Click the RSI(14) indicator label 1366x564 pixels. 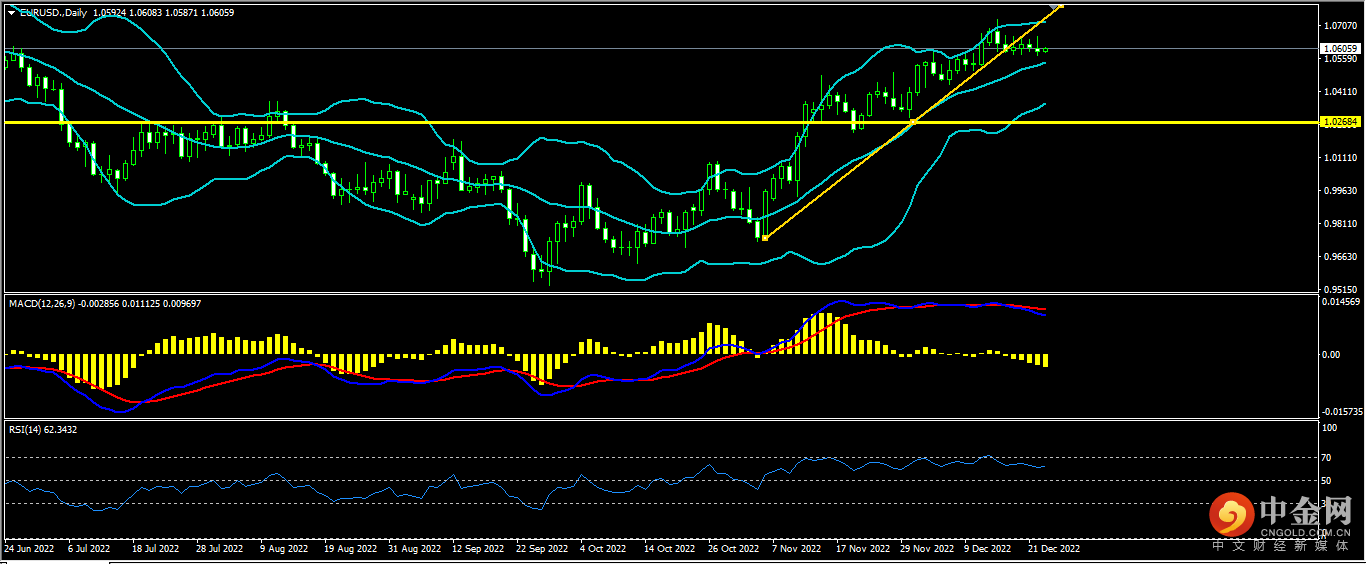[x=27, y=429]
